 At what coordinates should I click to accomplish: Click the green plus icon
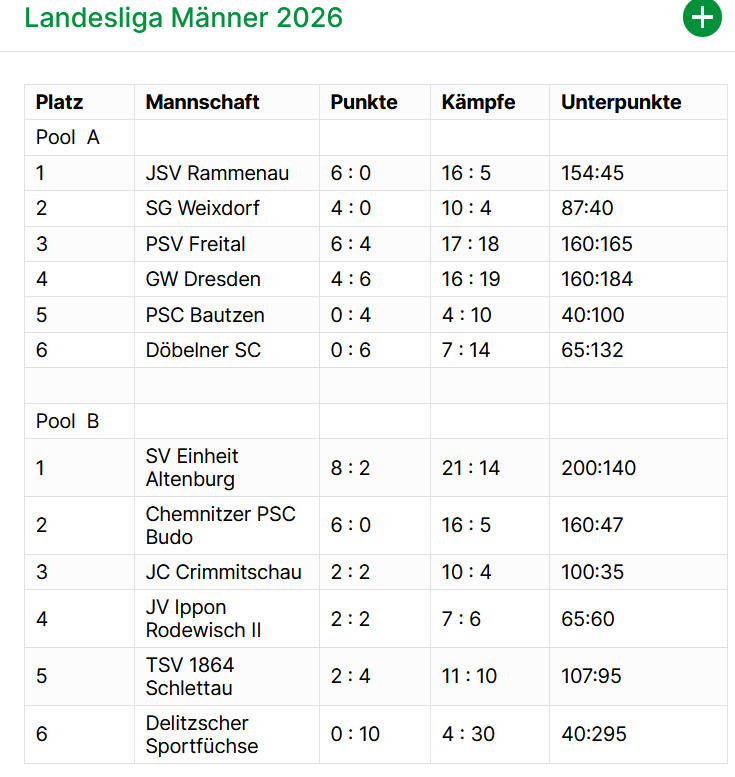(x=702, y=18)
